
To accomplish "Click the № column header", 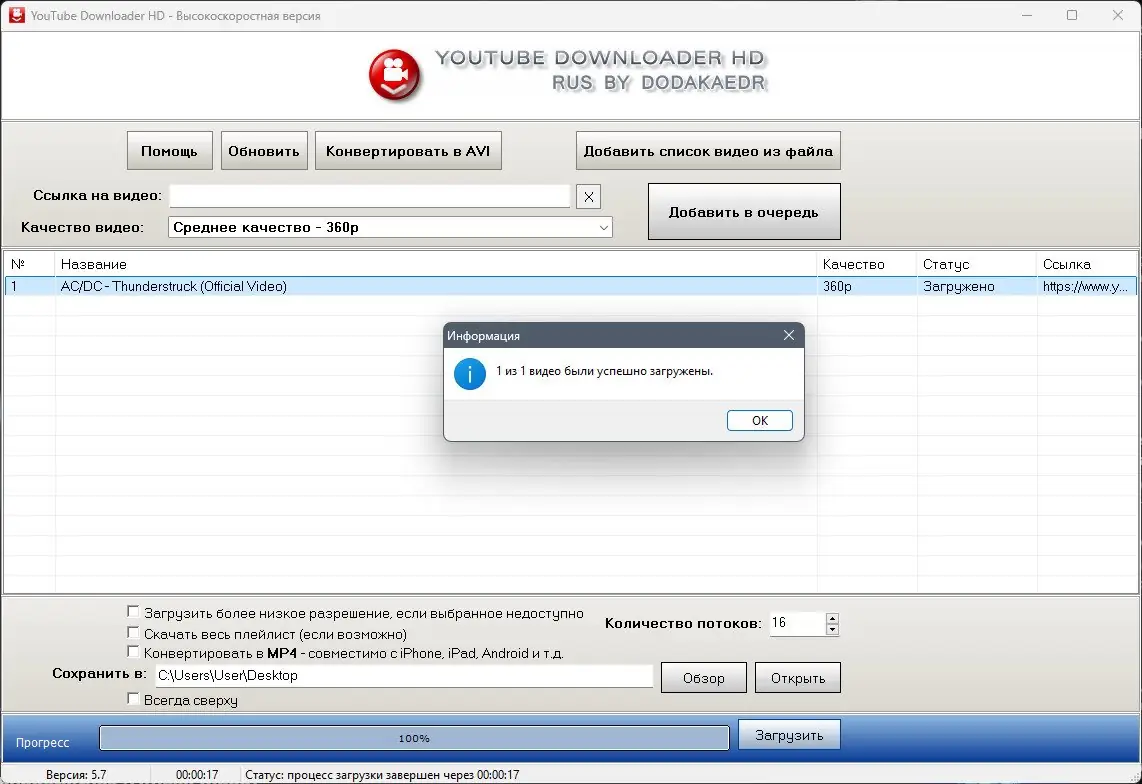I will pyautogui.click(x=29, y=264).
